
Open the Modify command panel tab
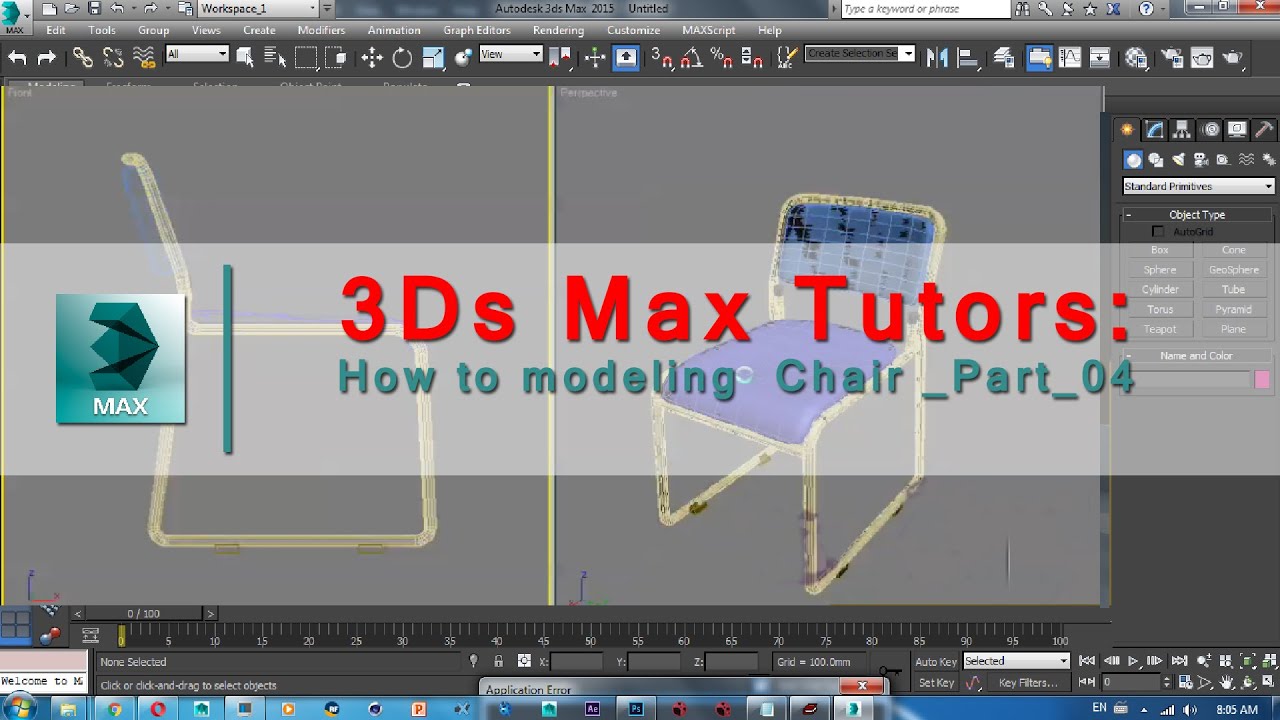[1155, 129]
